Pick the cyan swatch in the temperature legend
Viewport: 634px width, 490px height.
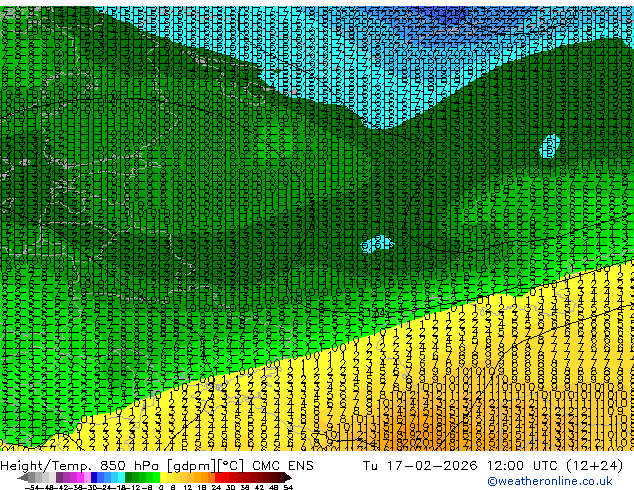pyautogui.click(x=121, y=478)
